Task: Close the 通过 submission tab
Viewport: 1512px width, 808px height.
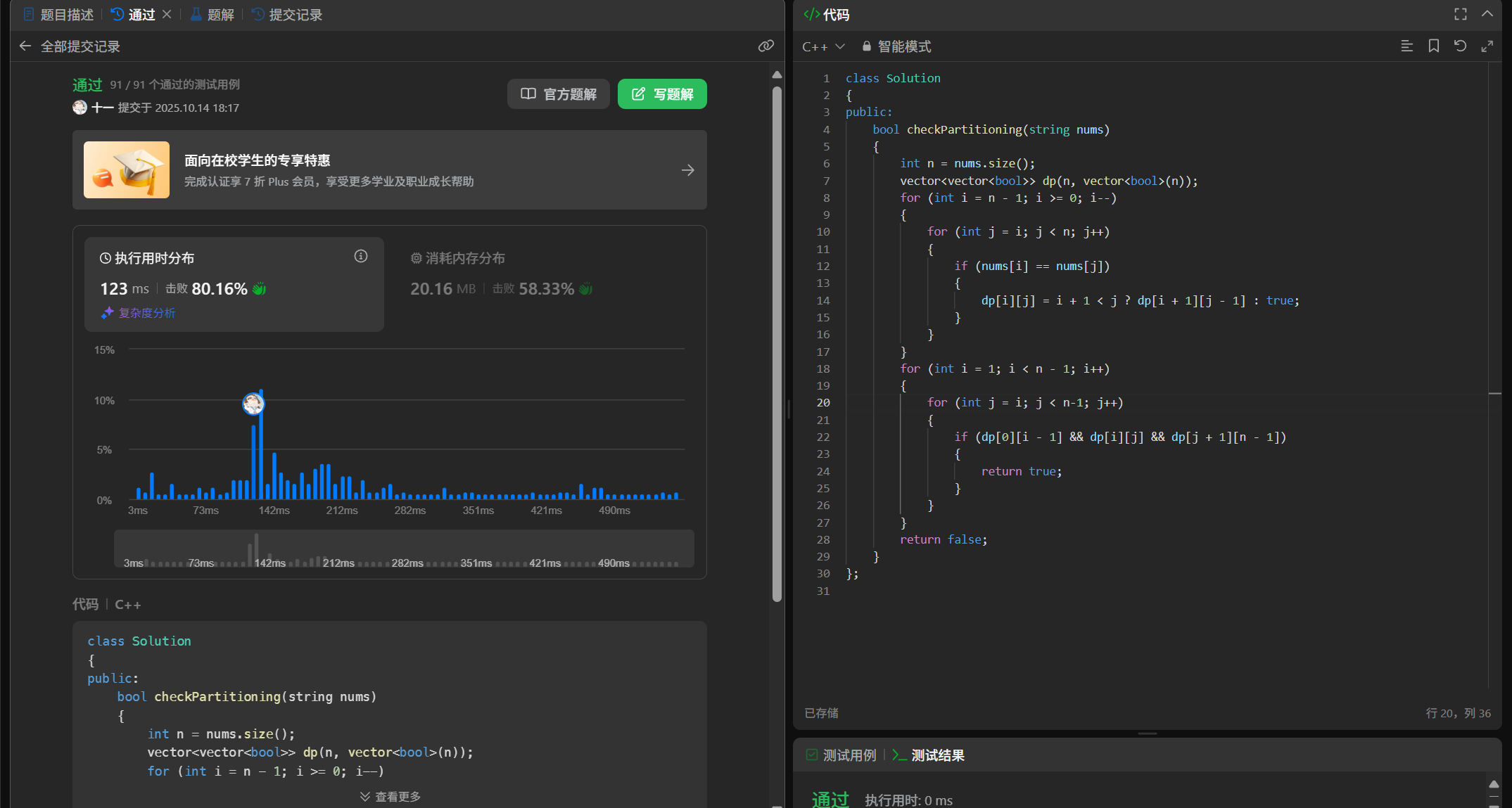Action: pos(167,14)
